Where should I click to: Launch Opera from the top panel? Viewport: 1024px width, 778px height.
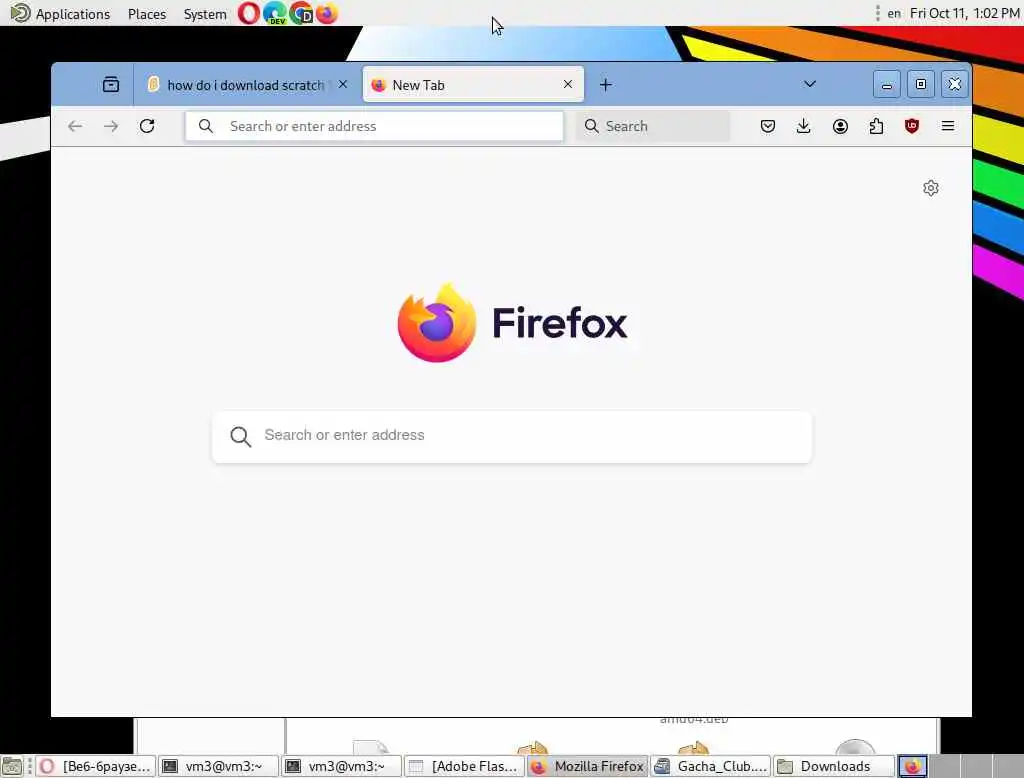pyautogui.click(x=248, y=13)
